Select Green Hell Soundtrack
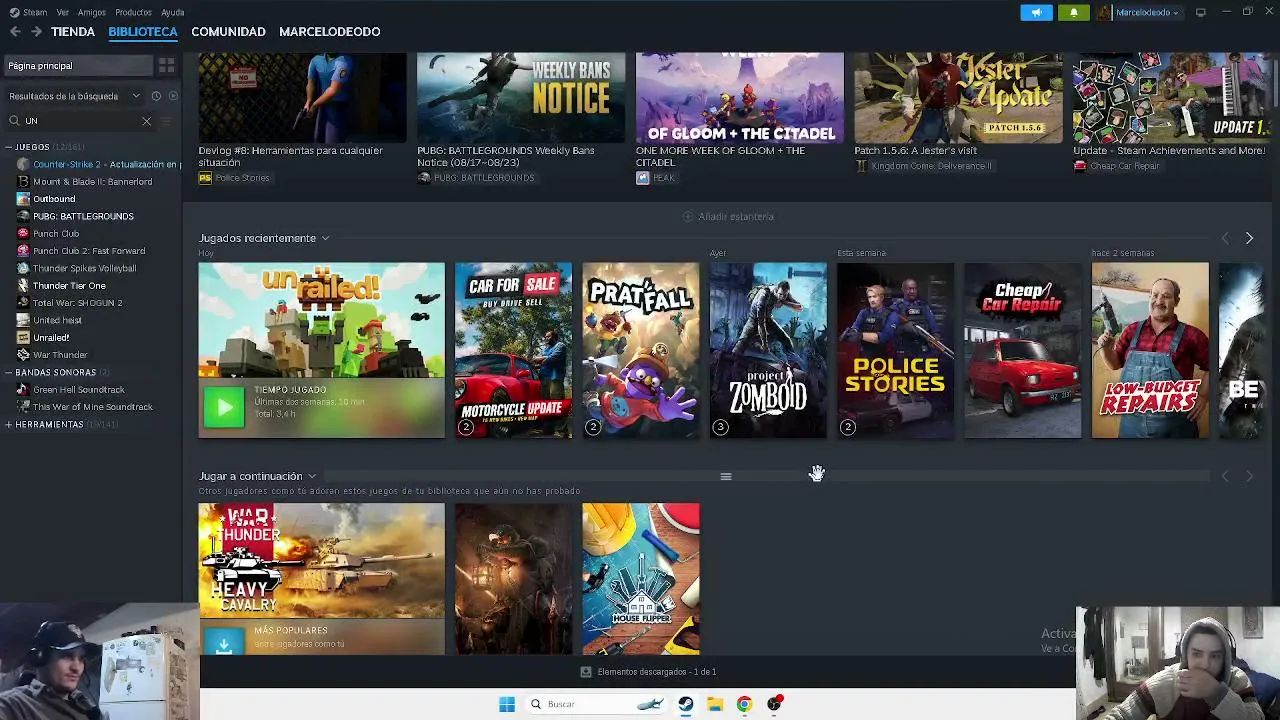The height and width of the screenshot is (720, 1280). (79, 390)
